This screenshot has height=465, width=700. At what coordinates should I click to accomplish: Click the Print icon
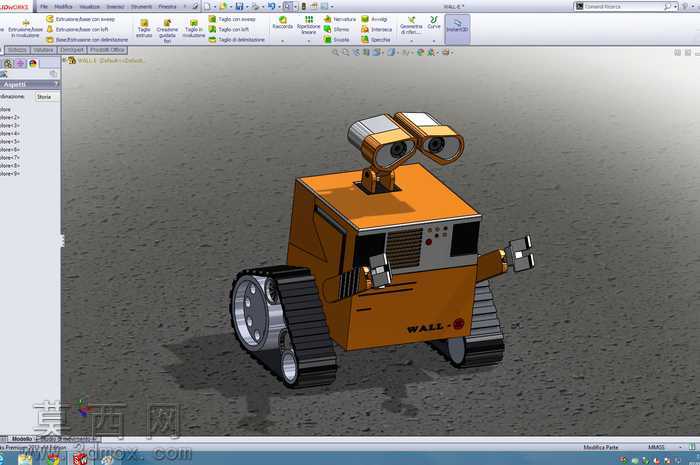[x=255, y=6]
